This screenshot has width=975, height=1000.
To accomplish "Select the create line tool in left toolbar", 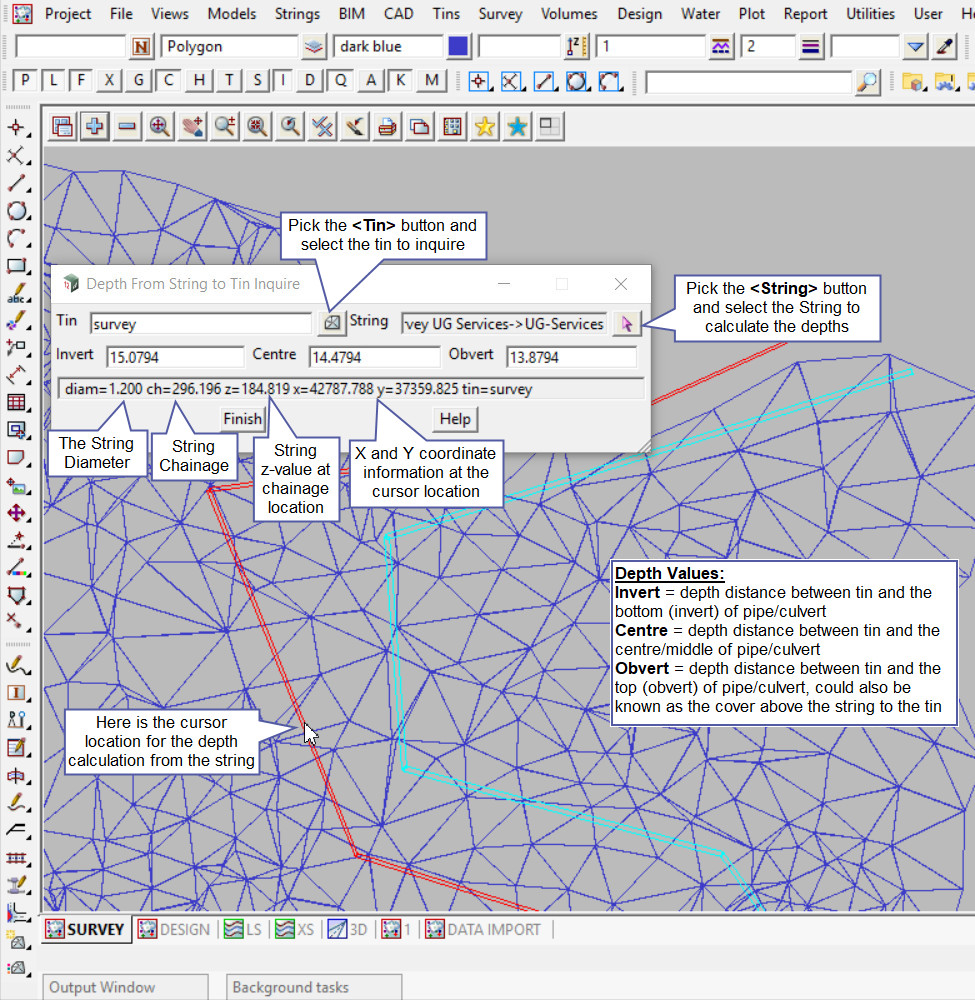I will 17,183.
